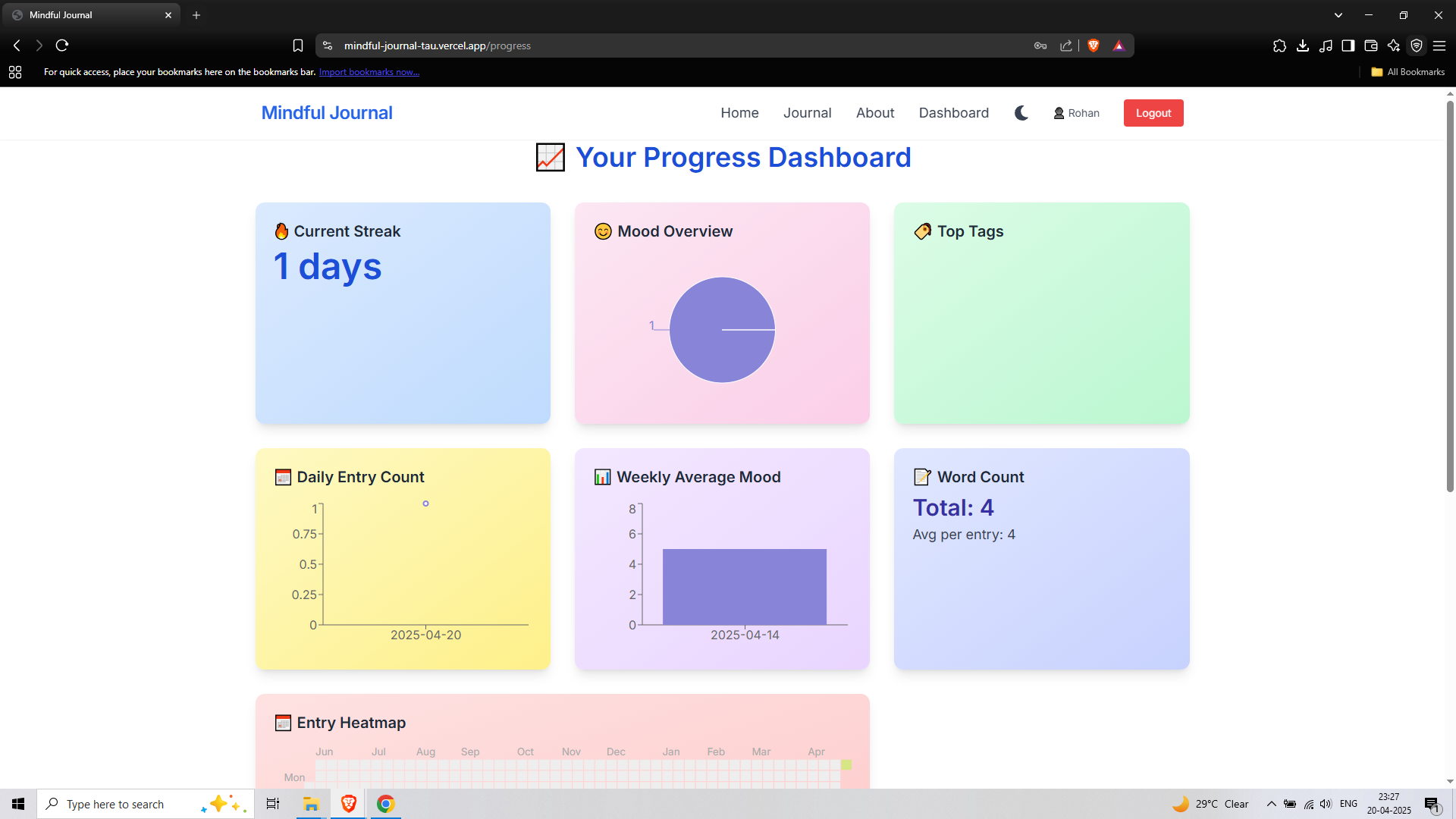Image resolution: width=1456 pixels, height=819 pixels.
Task: Bookmark this page icon
Action: point(298,45)
